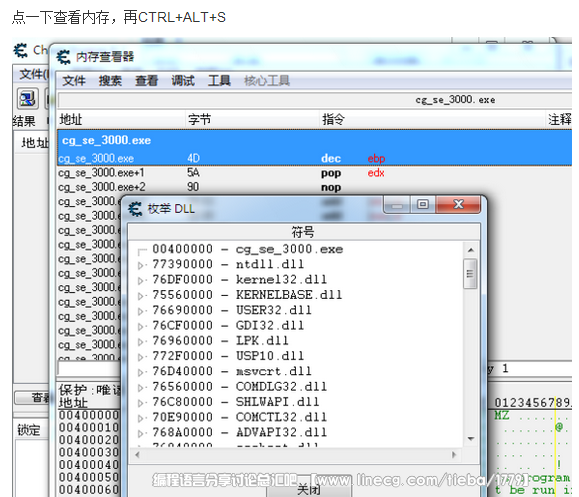Open the 搜索 menu
579x497 pixels.
(x=110, y=80)
